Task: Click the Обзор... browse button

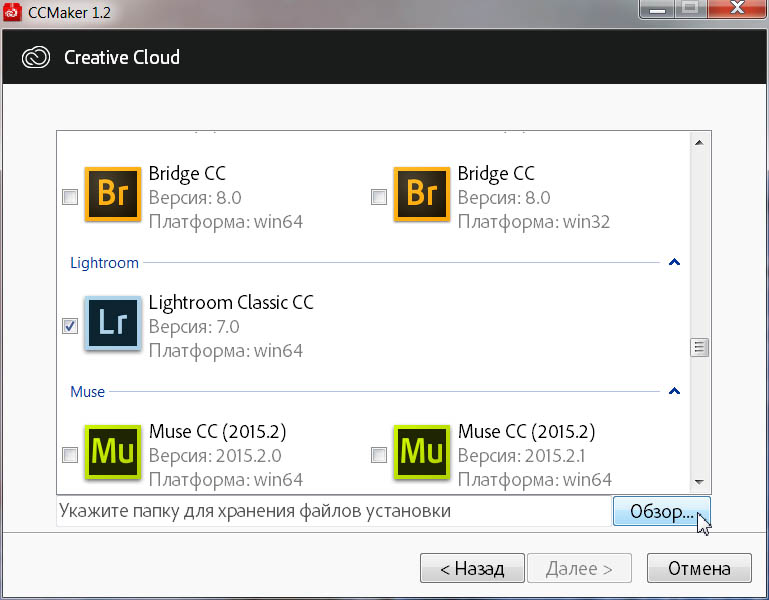Action: click(x=662, y=511)
